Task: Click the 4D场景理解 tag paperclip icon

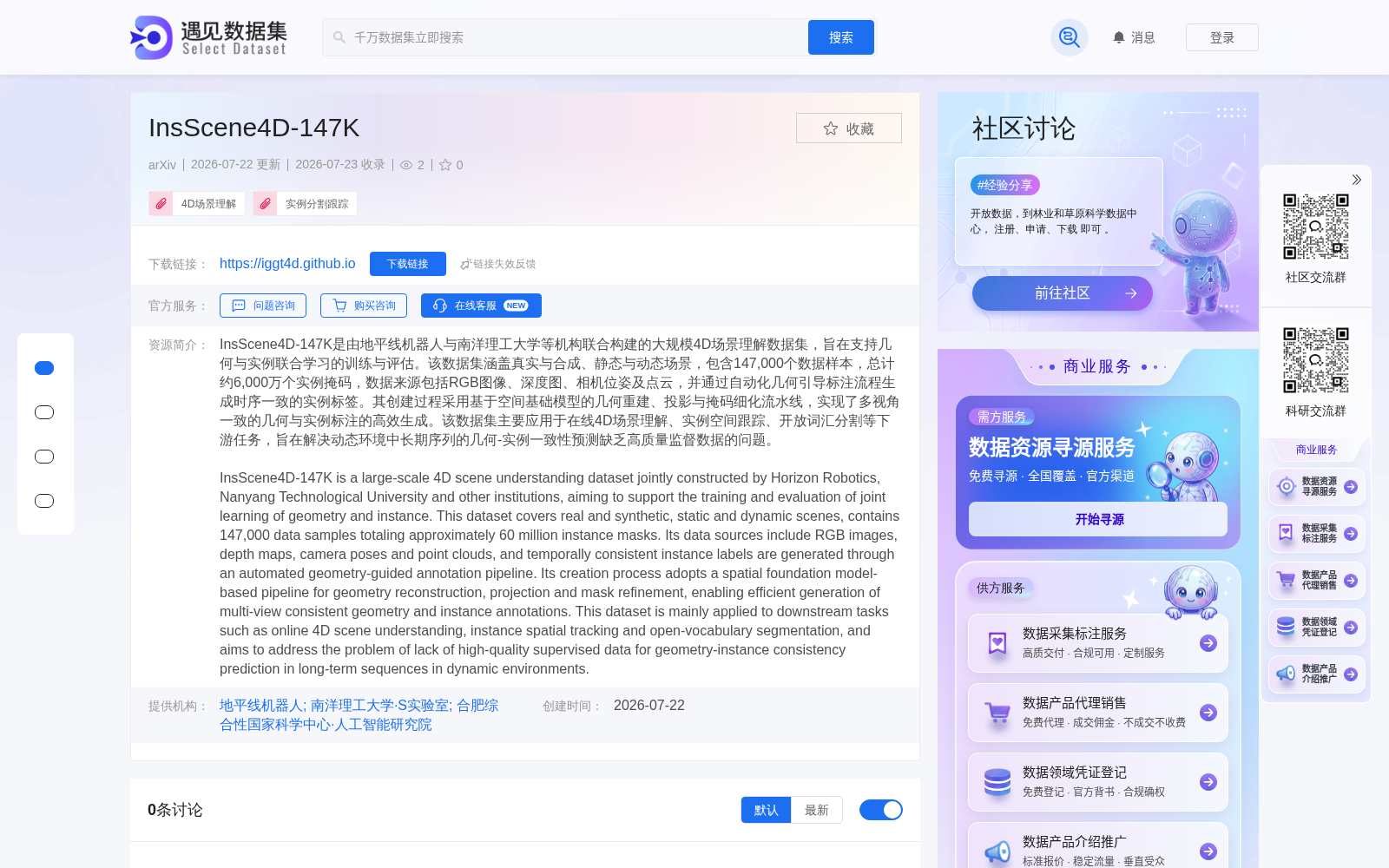Action: point(161,204)
